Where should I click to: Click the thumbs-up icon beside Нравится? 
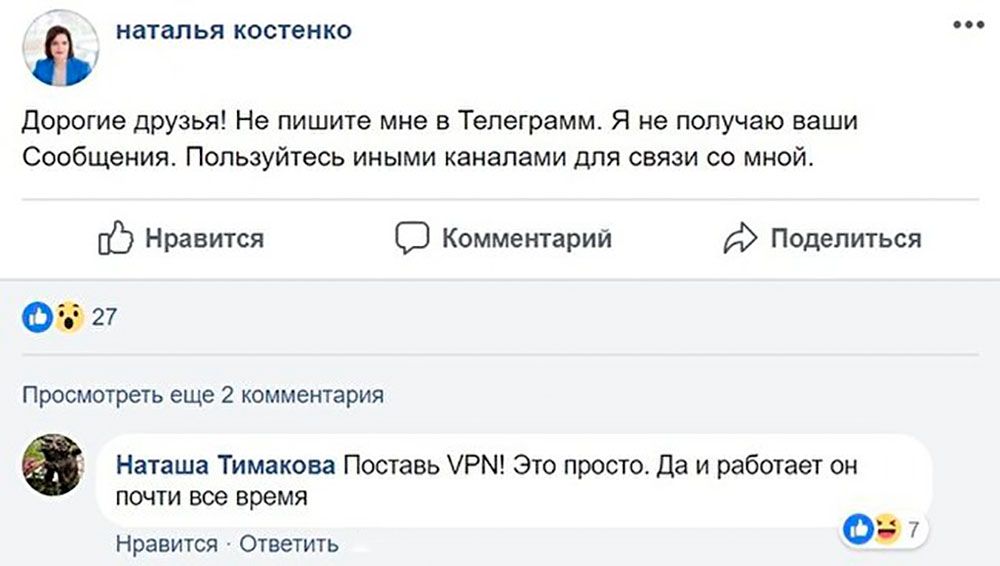[x=116, y=239]
